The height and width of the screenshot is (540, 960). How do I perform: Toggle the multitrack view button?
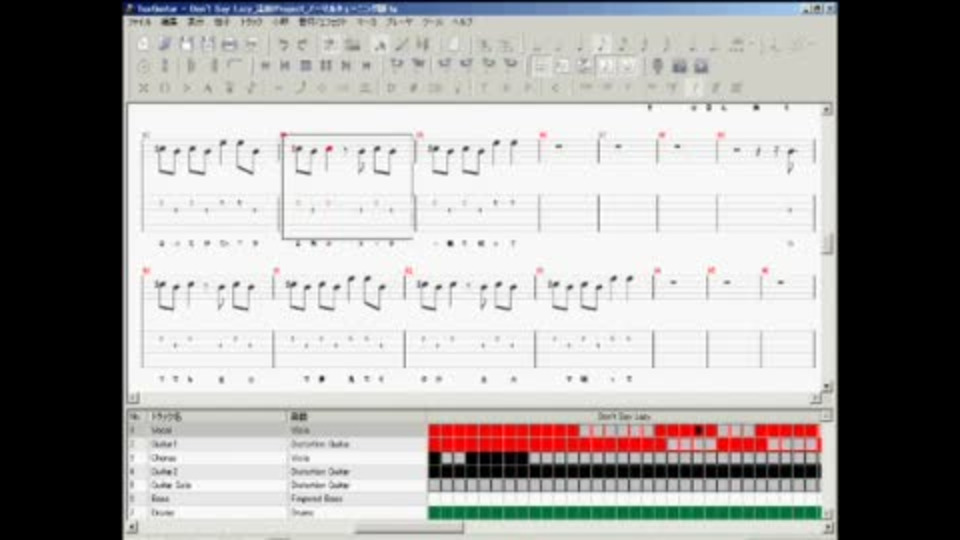click(583, 66)
